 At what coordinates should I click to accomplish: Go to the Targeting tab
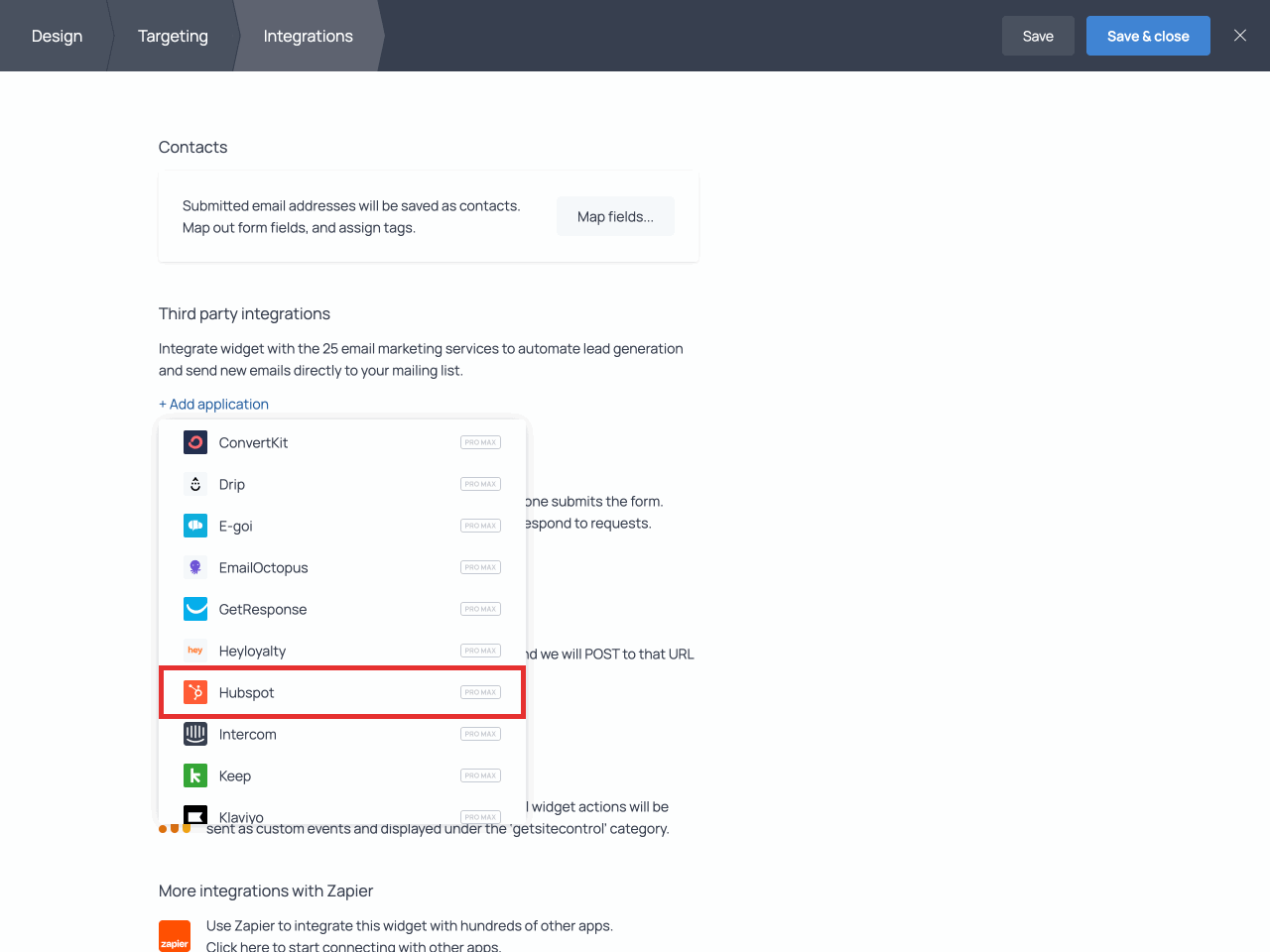(x=173, y=36)
